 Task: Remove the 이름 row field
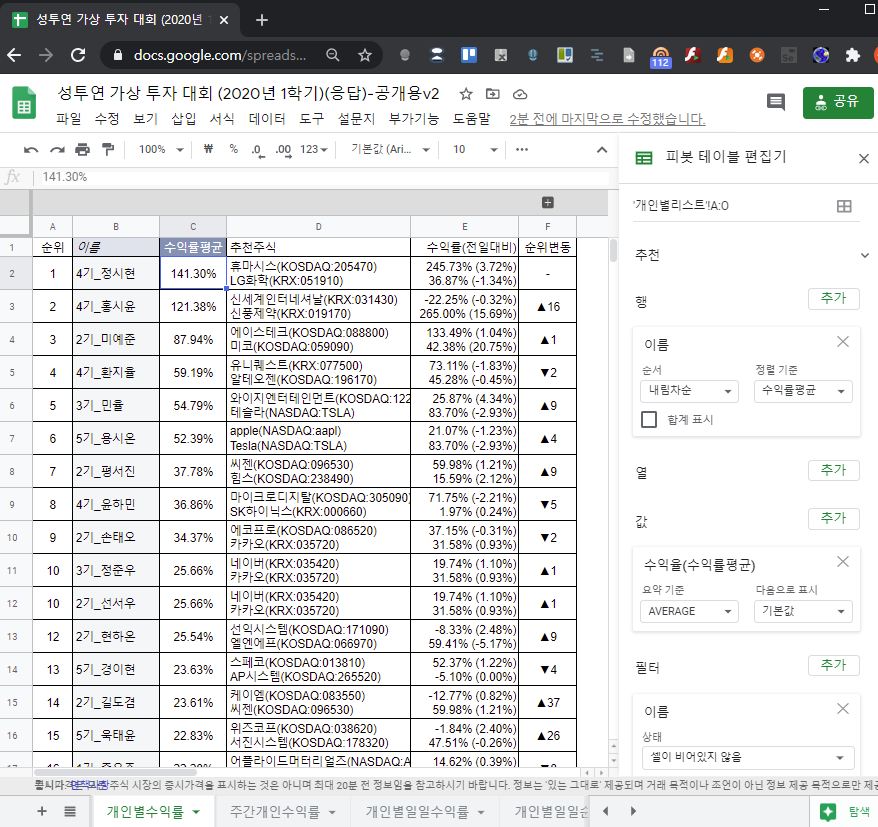(843, 342)
